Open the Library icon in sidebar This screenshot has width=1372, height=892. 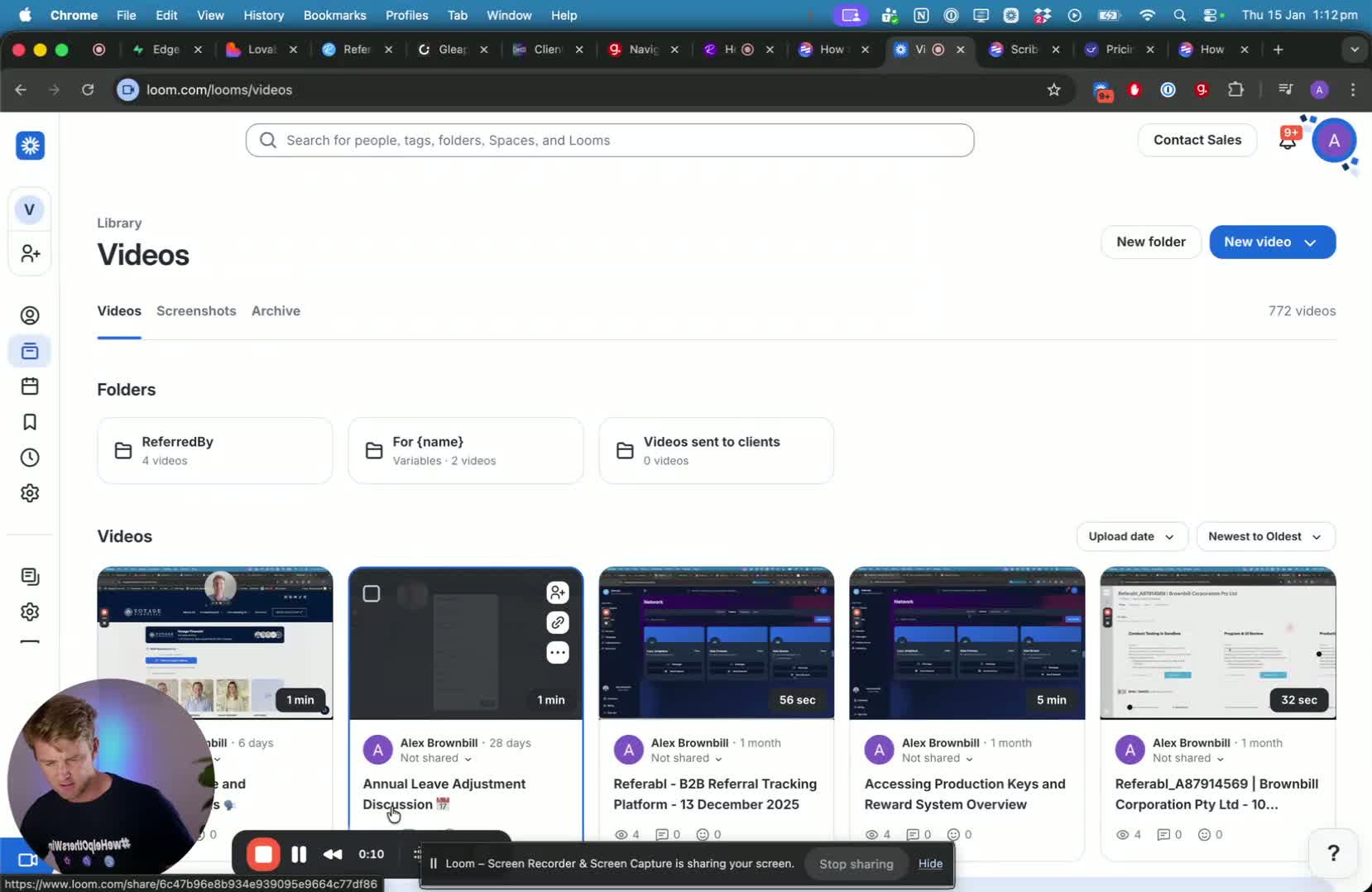point(30,351)
